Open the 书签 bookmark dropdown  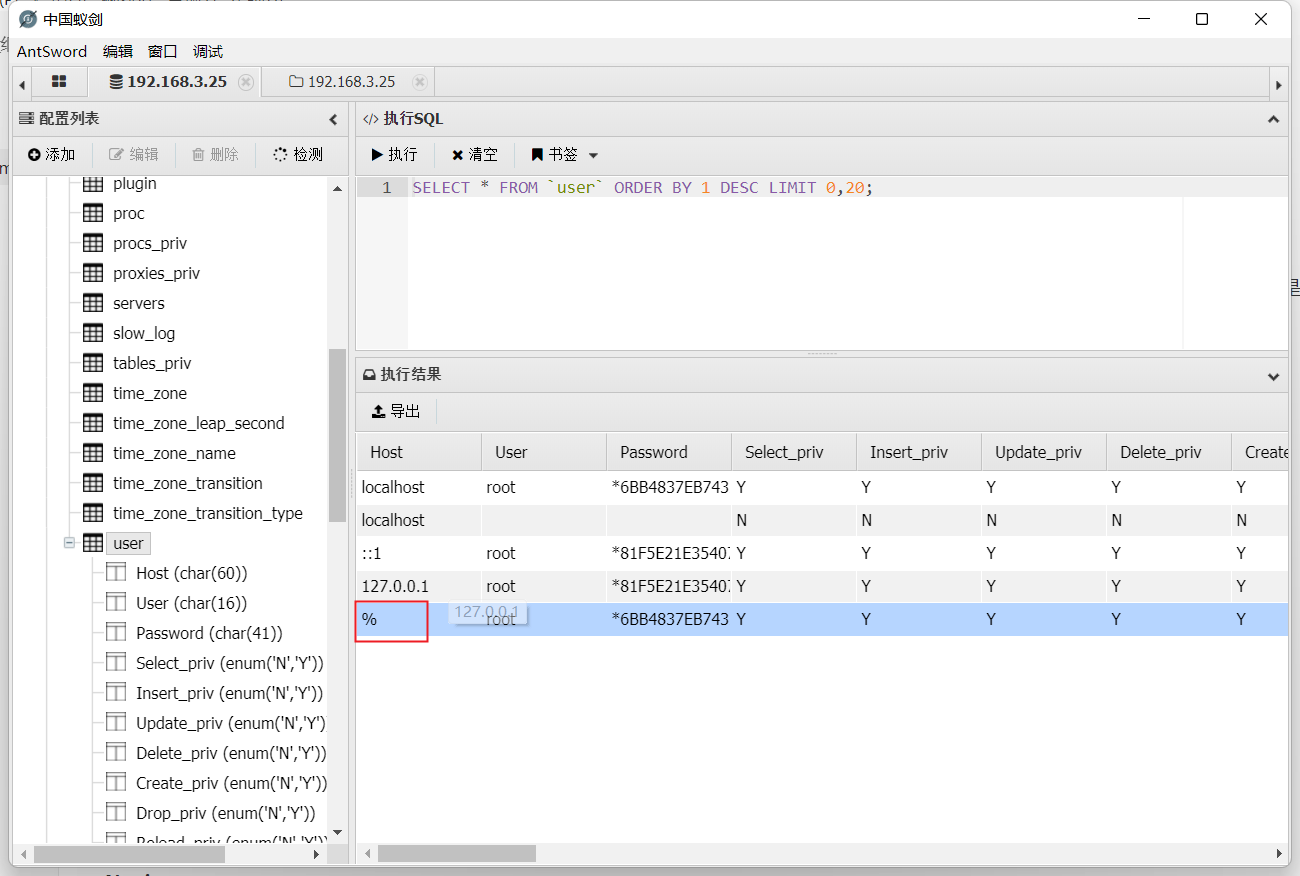(565, 155)
